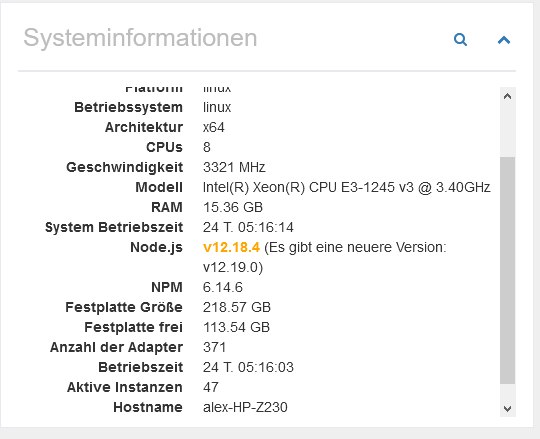Click the orange v12.18.4 Node.js version
Viewport: 540px width, 439px height.
tap(231, 247)
